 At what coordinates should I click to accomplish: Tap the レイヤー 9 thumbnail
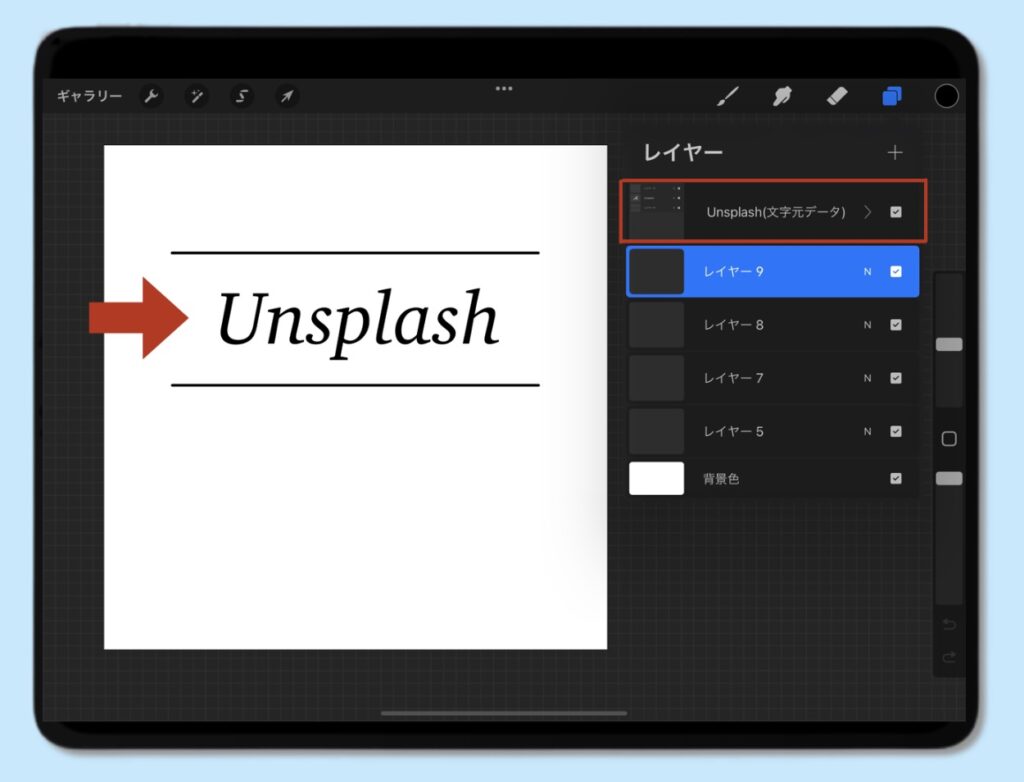(x=656, y=272)
